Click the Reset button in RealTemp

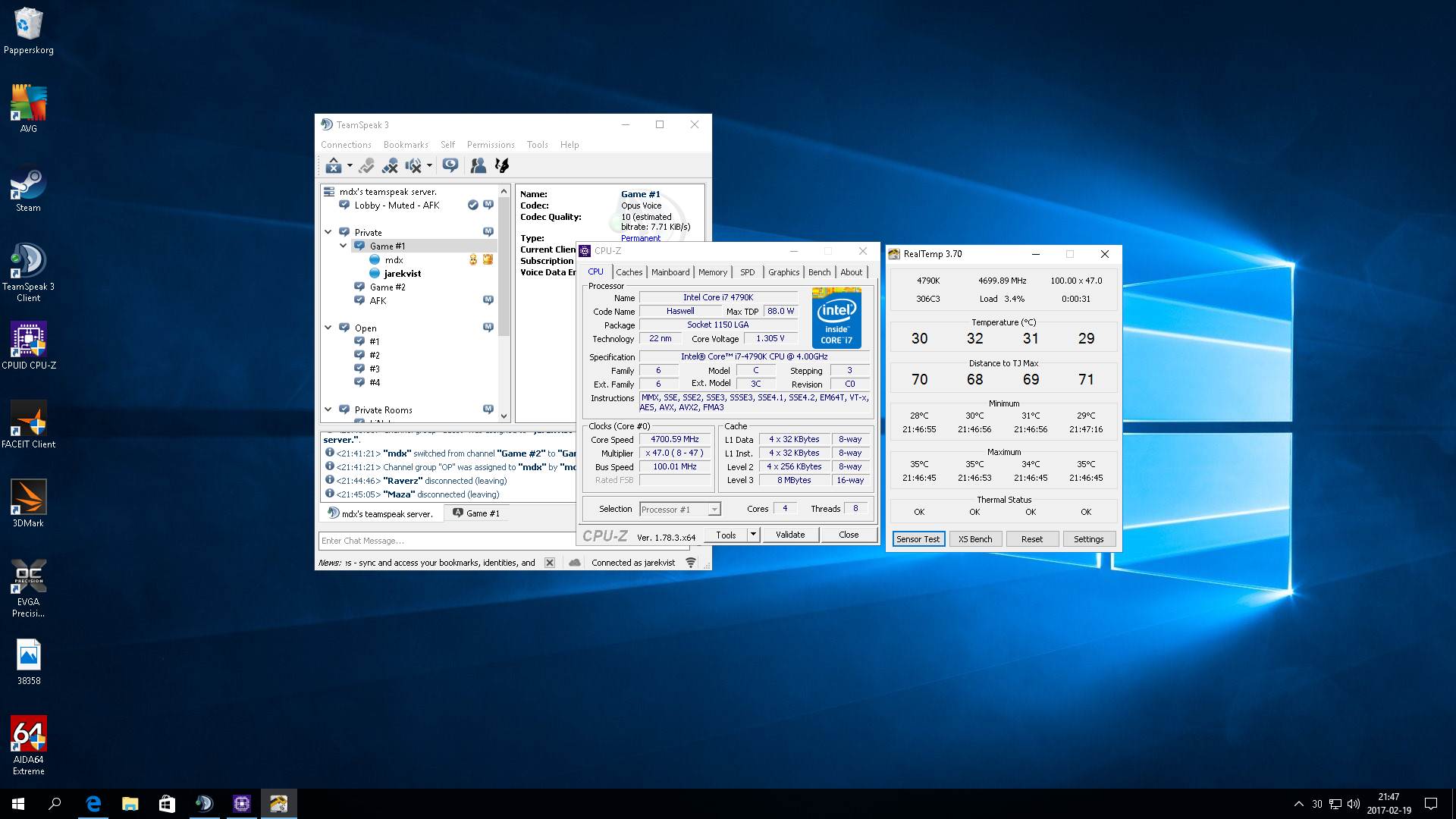tap(1032, 539)
